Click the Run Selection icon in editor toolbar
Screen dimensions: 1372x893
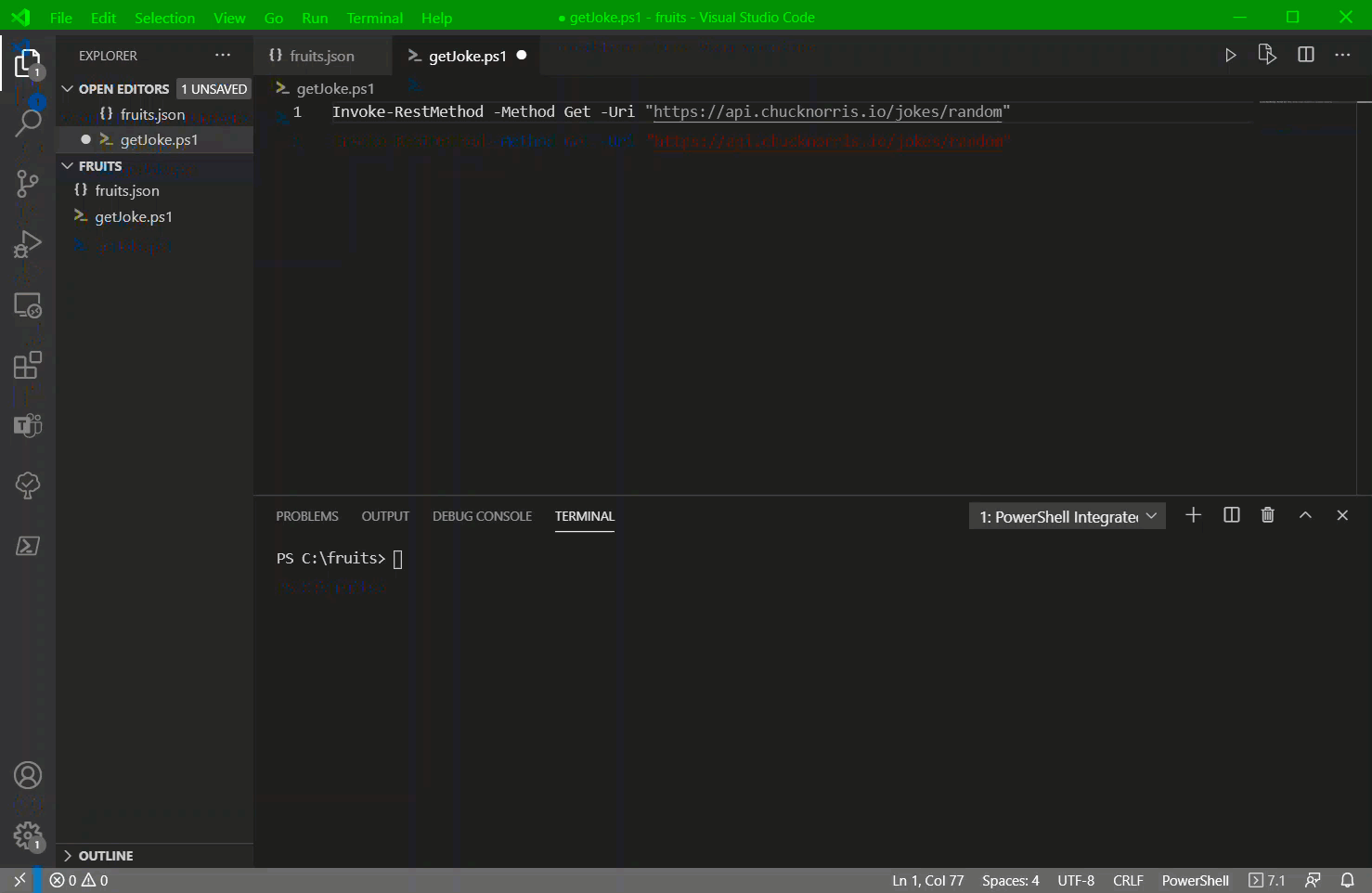(1267, 55)
